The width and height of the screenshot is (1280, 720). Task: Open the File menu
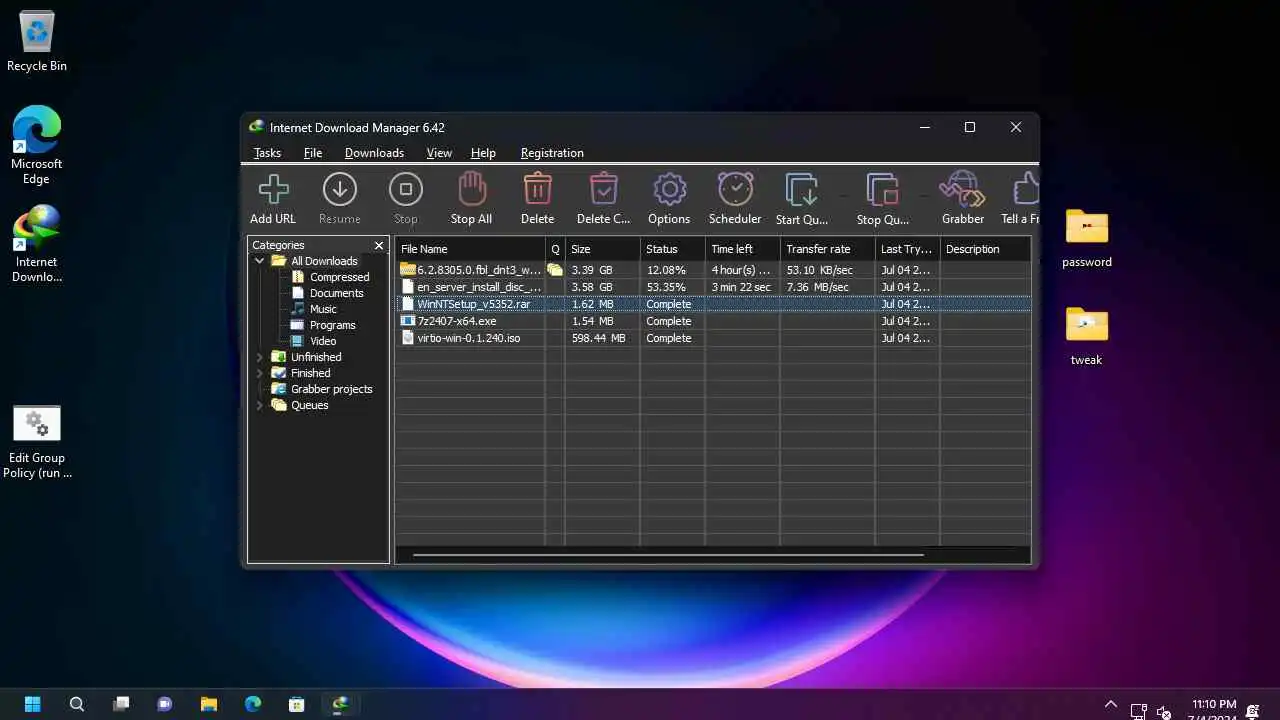313,153
